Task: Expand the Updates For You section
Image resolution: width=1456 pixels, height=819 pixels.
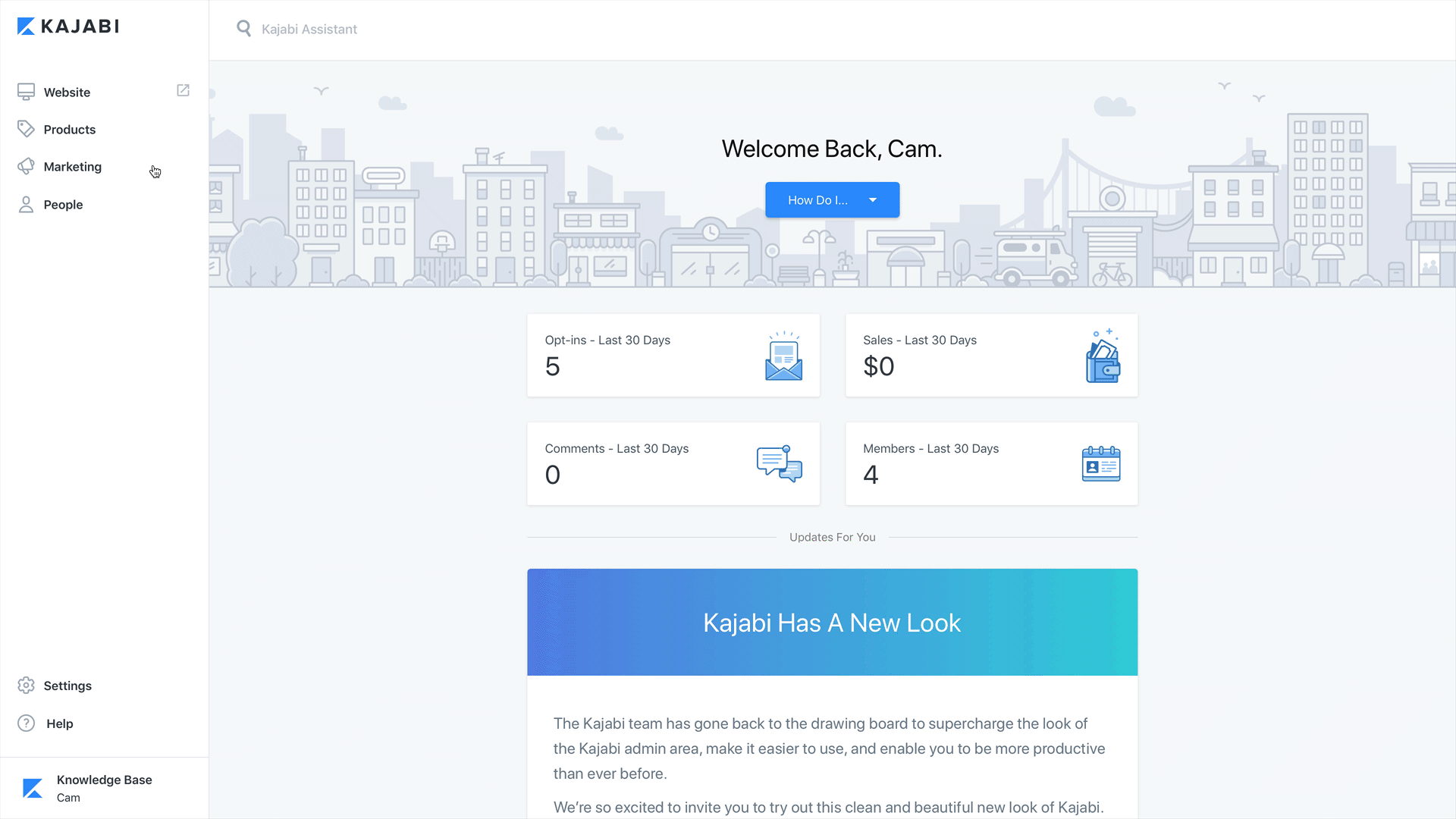Action: (832, 537)
